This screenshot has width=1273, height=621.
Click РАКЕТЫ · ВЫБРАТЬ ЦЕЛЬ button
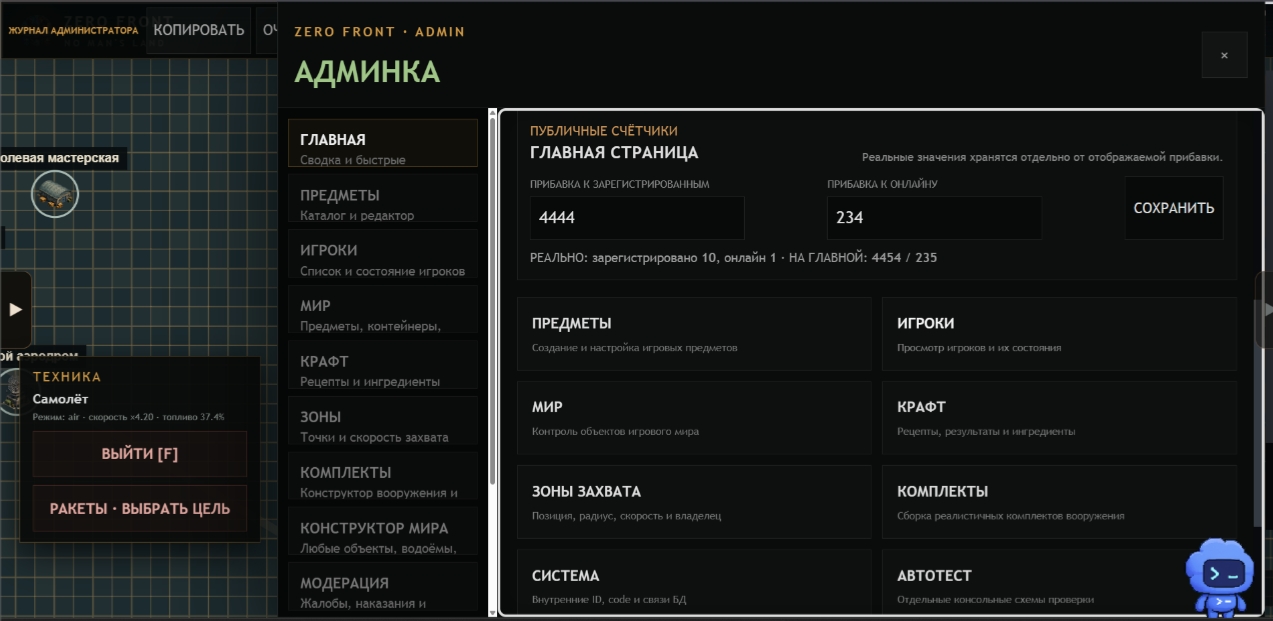tap(140, 509)
